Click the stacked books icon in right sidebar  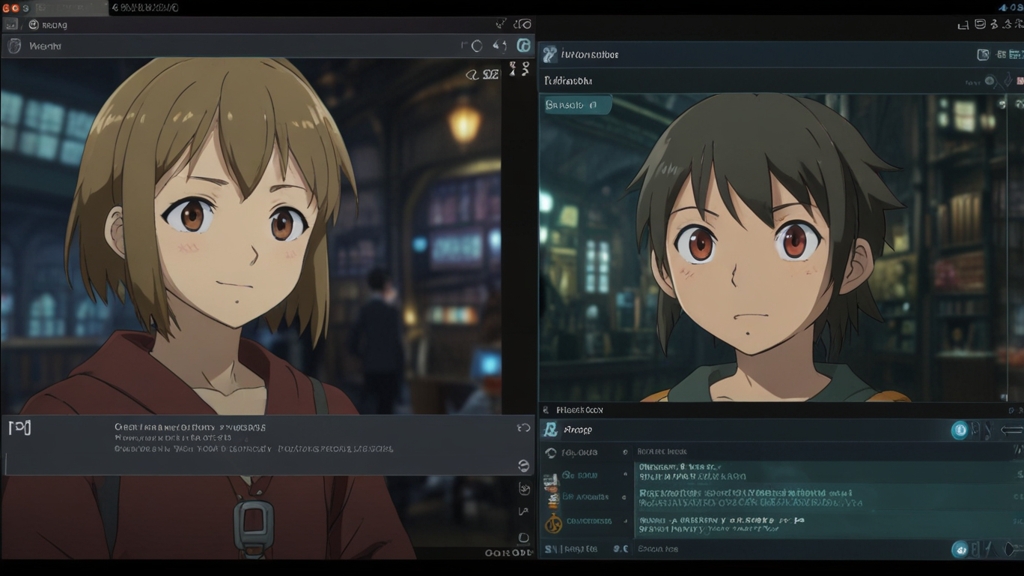click(552, 490)
